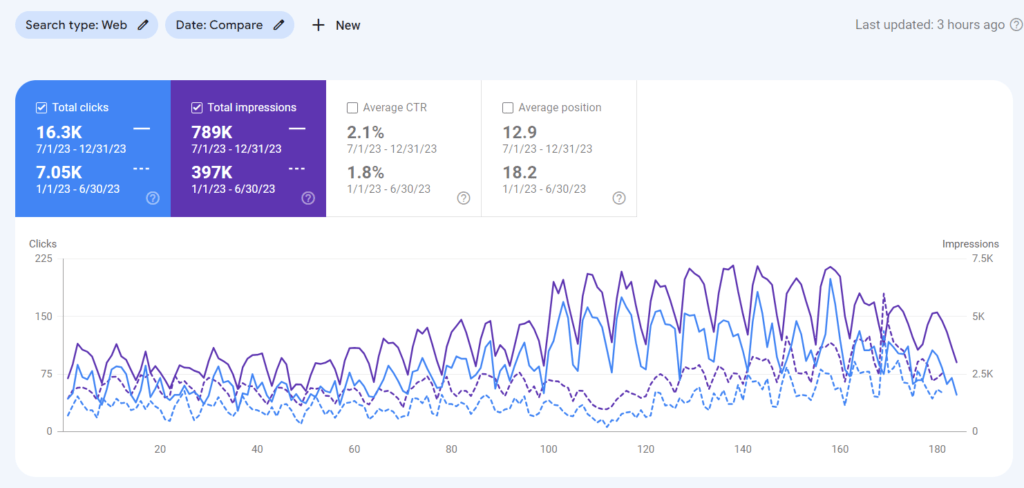The height and width of the screenshot is (488, 1024).
Task: Click help icon in Average position card
Action: tap(619, 198)
